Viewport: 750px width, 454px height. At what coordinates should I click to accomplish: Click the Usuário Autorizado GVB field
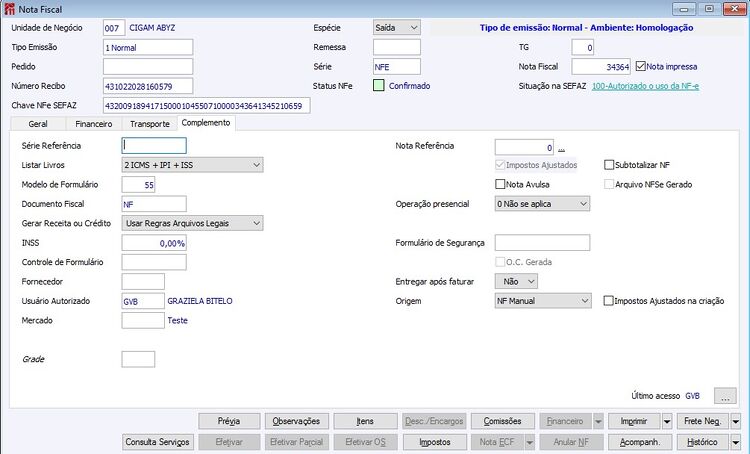(x=143, y=301)
